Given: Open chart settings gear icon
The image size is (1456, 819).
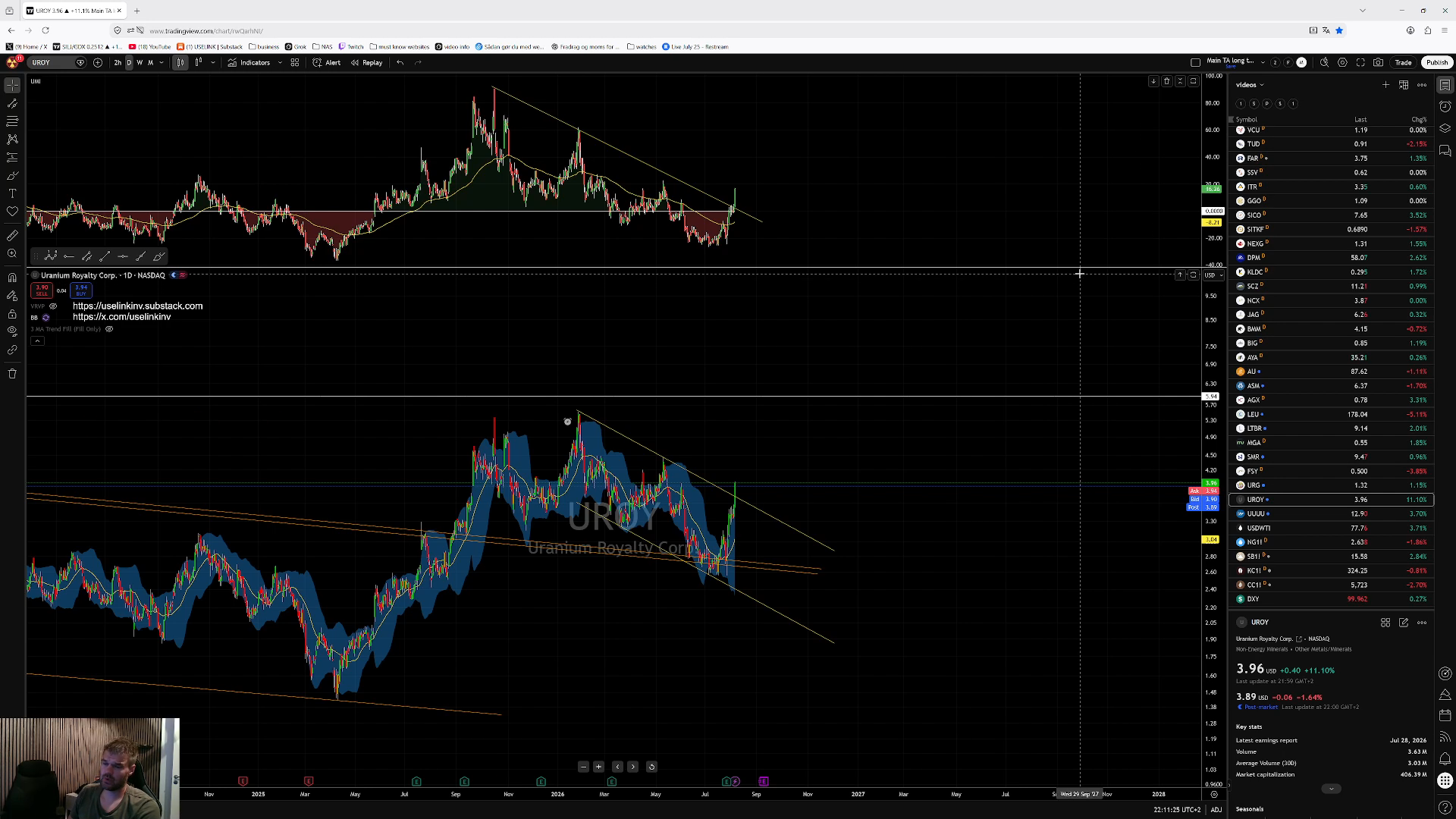Looking at the screenshot, I should (1342, 63).
